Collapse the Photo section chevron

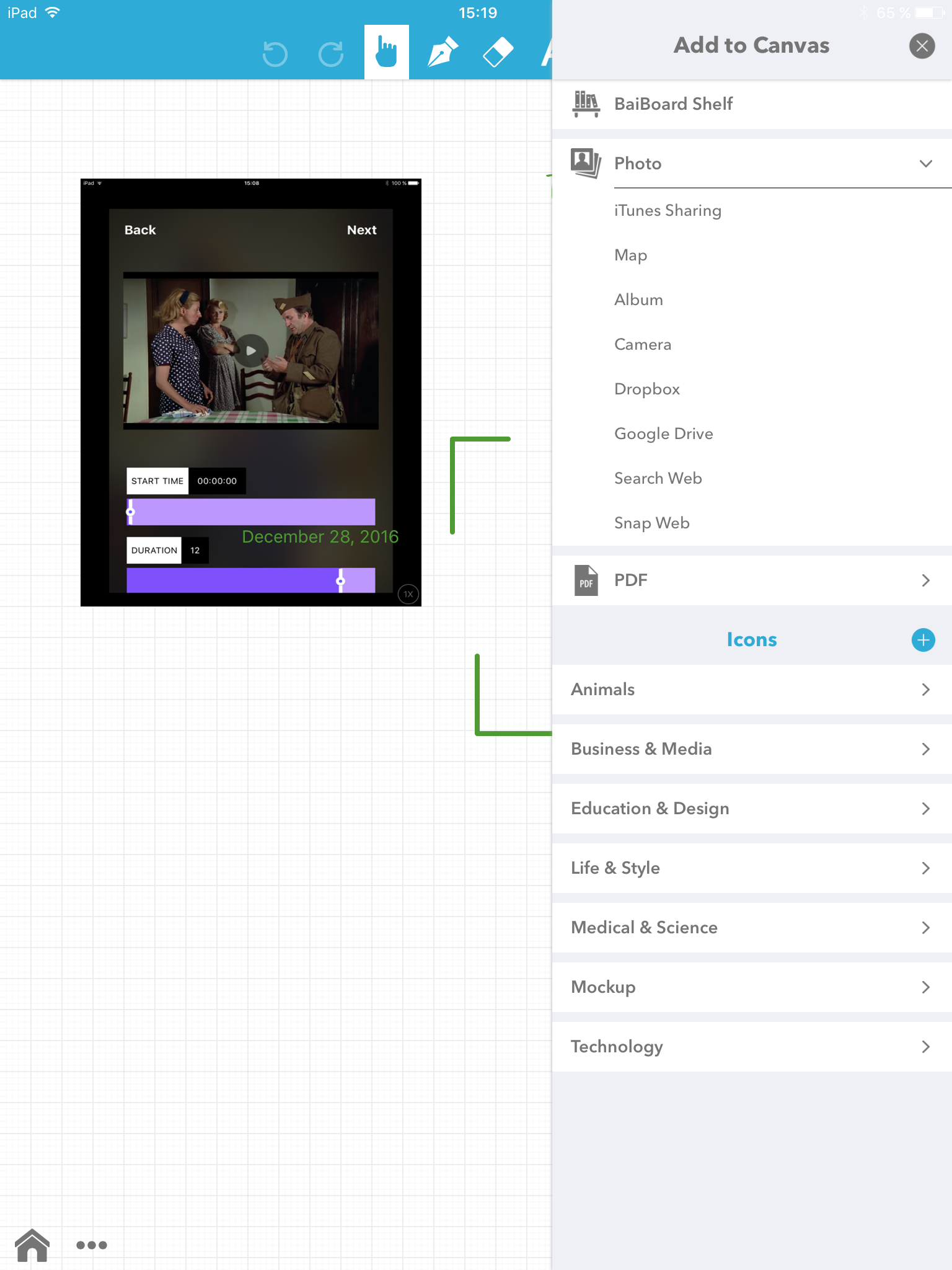coord(926,164)
